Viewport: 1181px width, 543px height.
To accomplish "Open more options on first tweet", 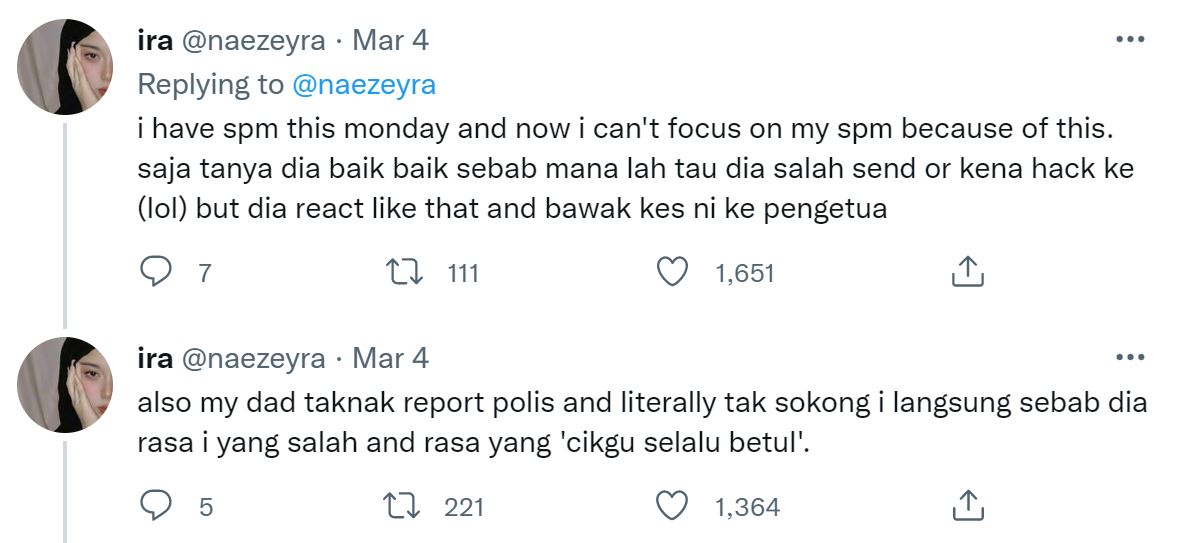I will pyautogui.click(x=1130, y=40).
